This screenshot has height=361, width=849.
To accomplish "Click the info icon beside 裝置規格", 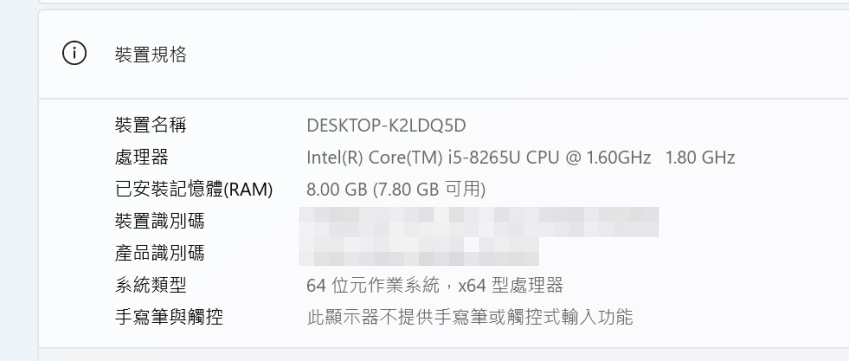I will (x=74, y=54).
